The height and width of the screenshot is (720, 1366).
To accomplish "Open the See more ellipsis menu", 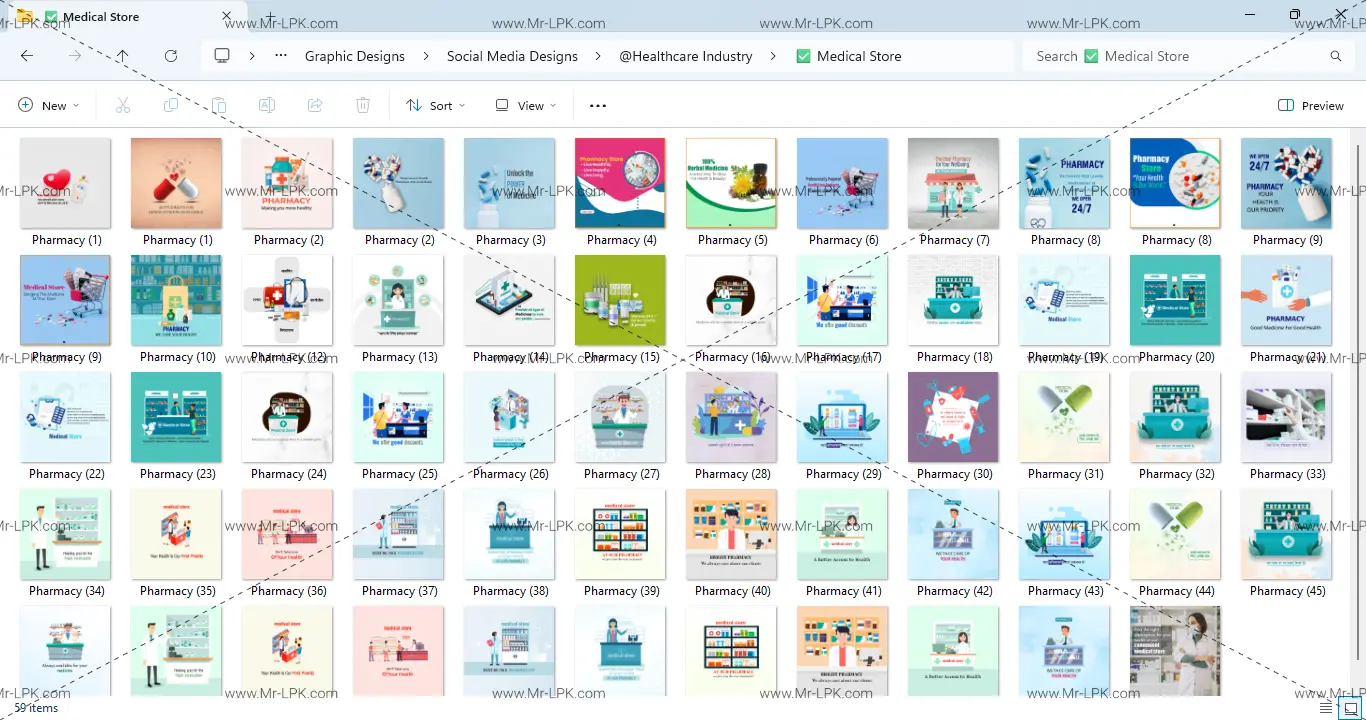I will (x=598, y=105).
